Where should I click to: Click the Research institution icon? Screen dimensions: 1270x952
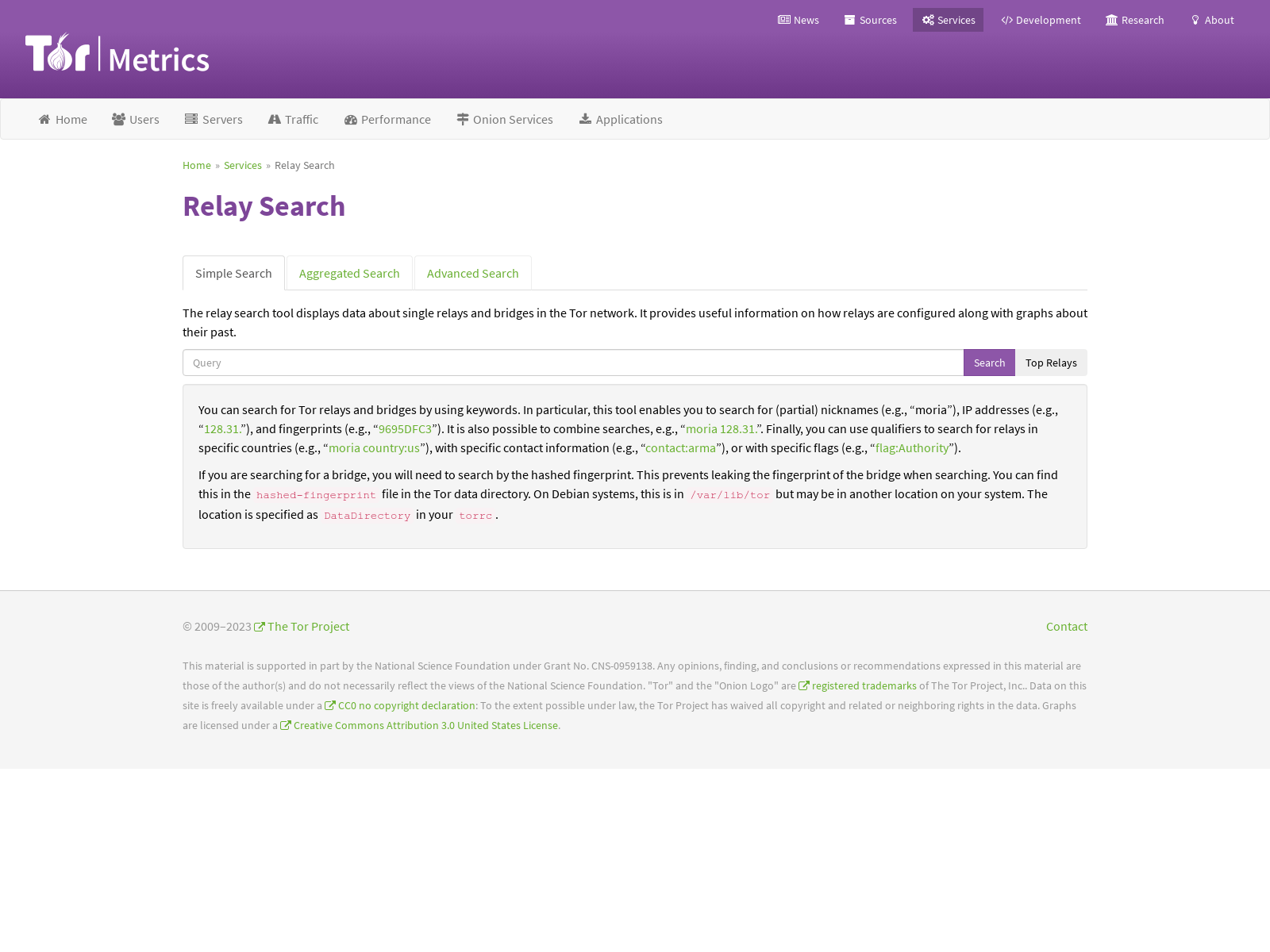pos(1111,20)
